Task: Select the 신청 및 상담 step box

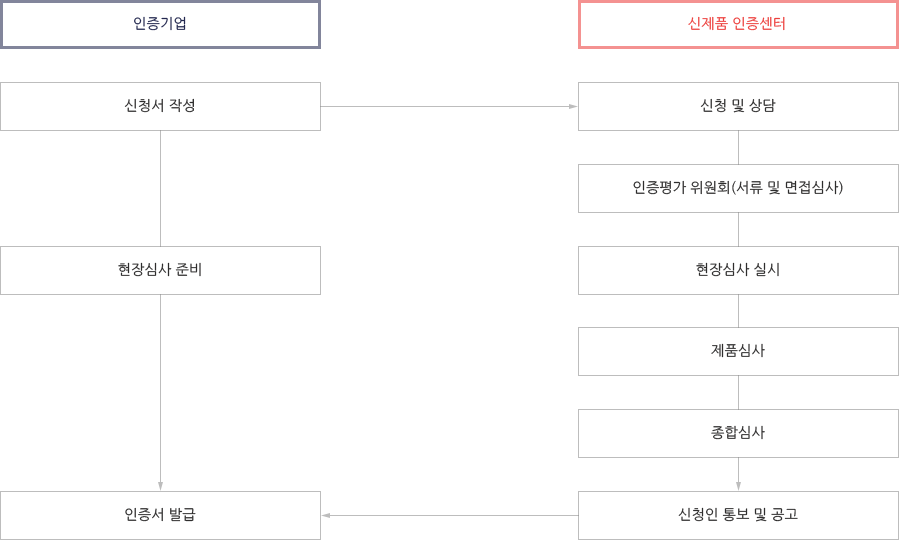Action: [738, 107]
